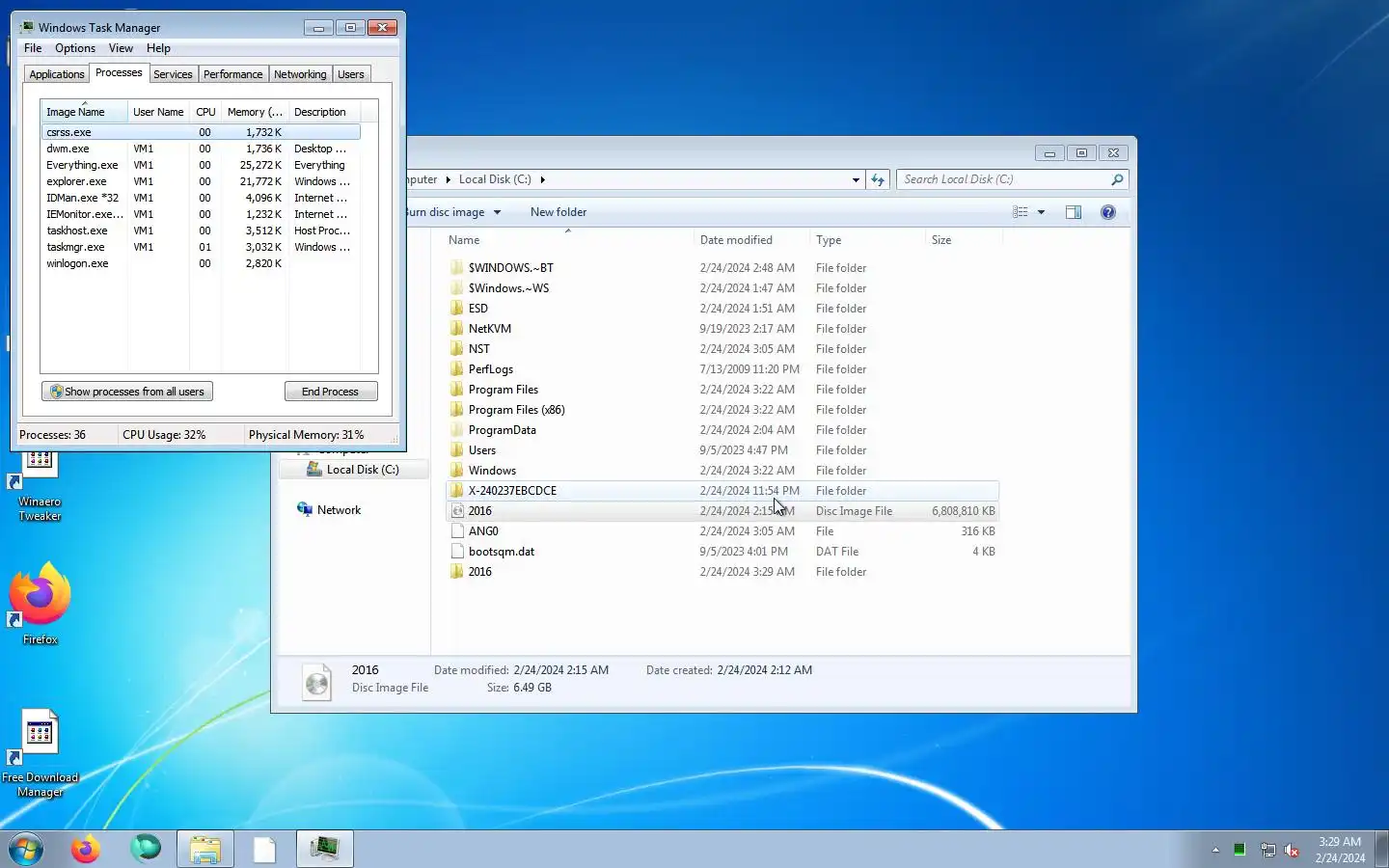Open the File menu in Task Manager
1389x868 pixels.
33,48
